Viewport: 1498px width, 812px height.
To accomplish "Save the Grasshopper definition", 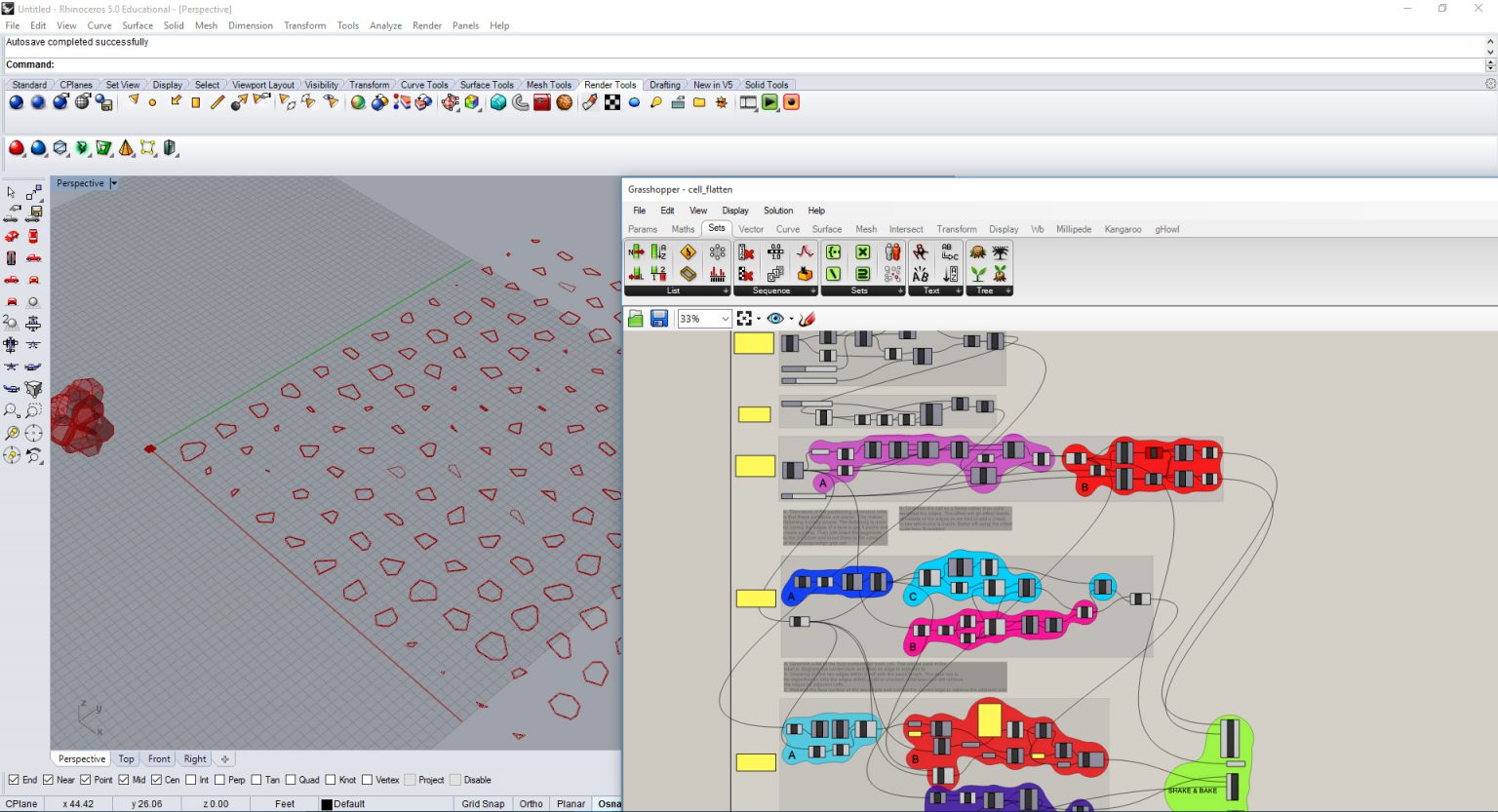I will [658, 318].
